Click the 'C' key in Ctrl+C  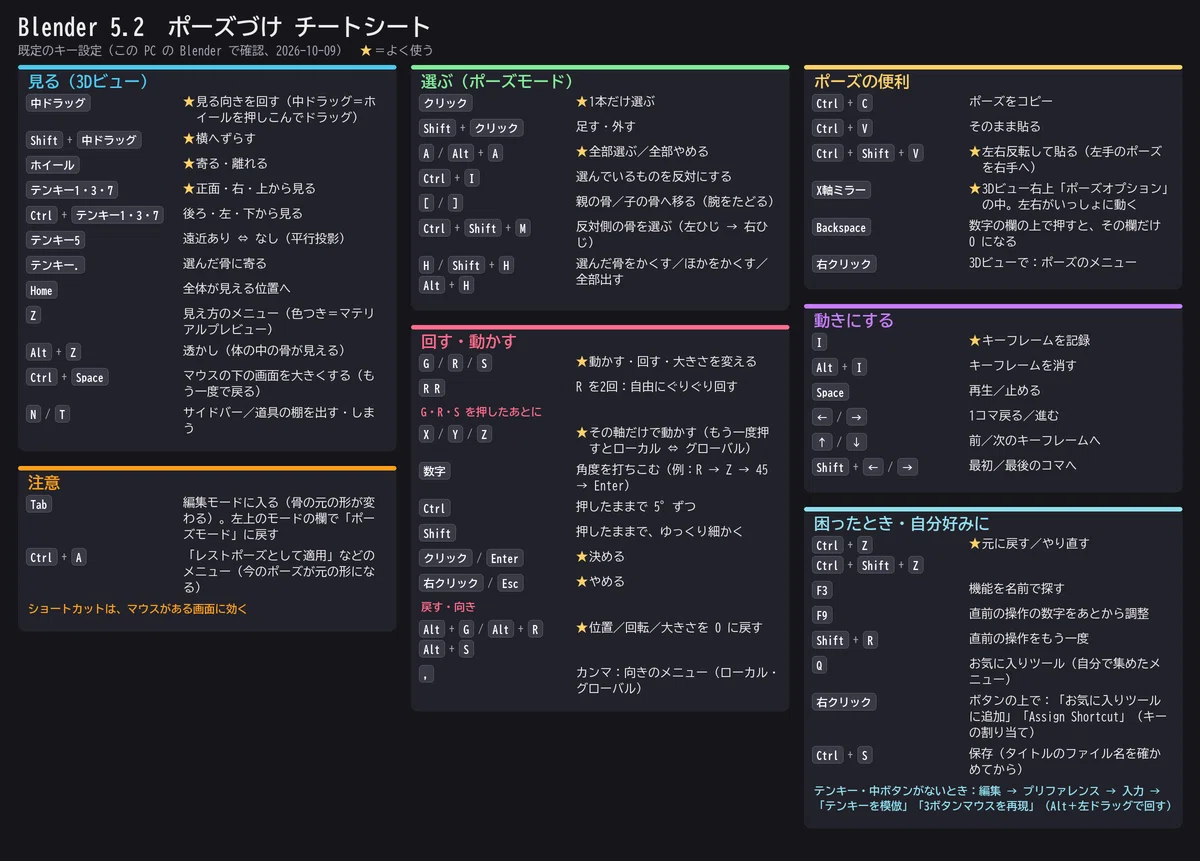(x=865, y=103)
